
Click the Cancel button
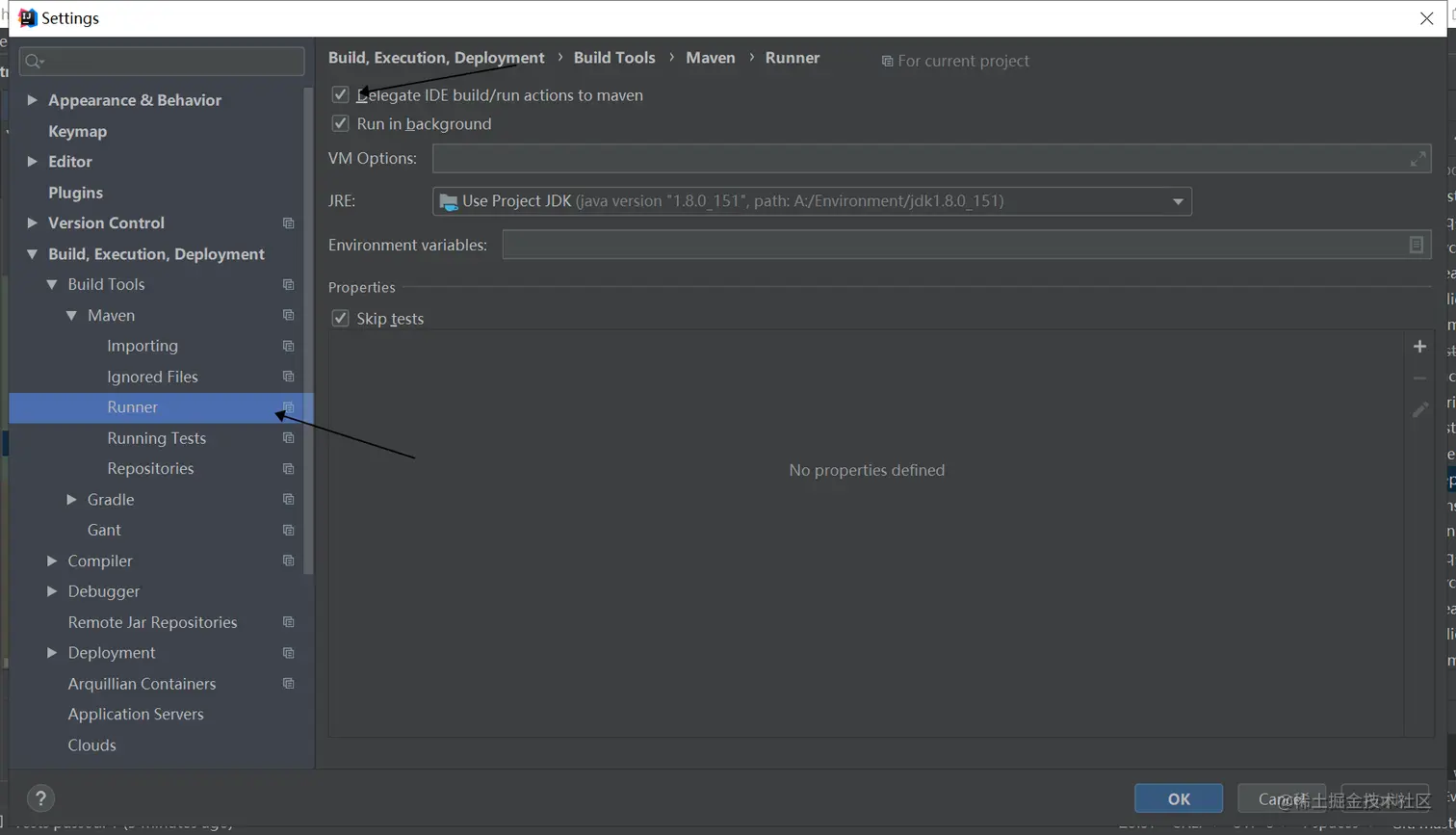coord(1282,798)
